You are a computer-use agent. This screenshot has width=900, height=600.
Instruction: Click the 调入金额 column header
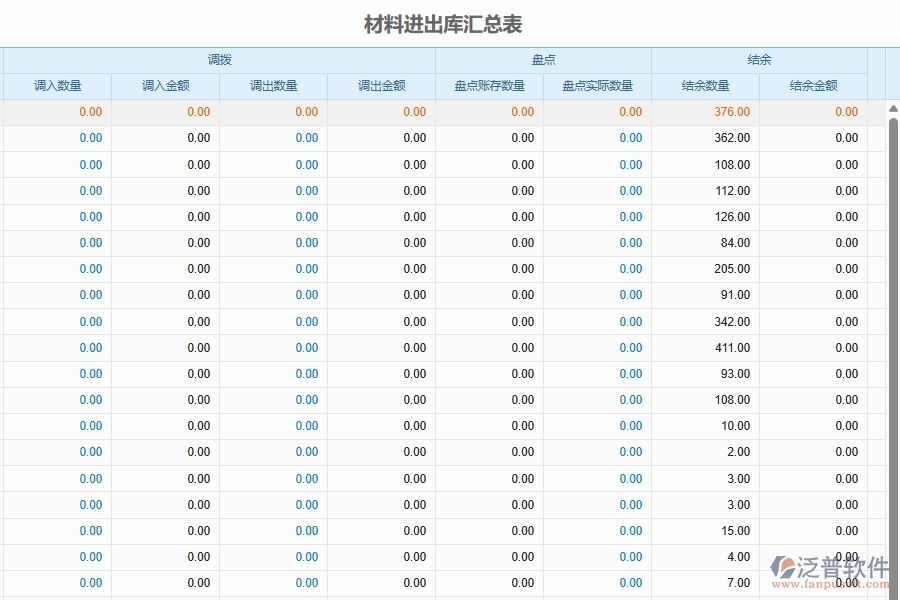[165, 86]
